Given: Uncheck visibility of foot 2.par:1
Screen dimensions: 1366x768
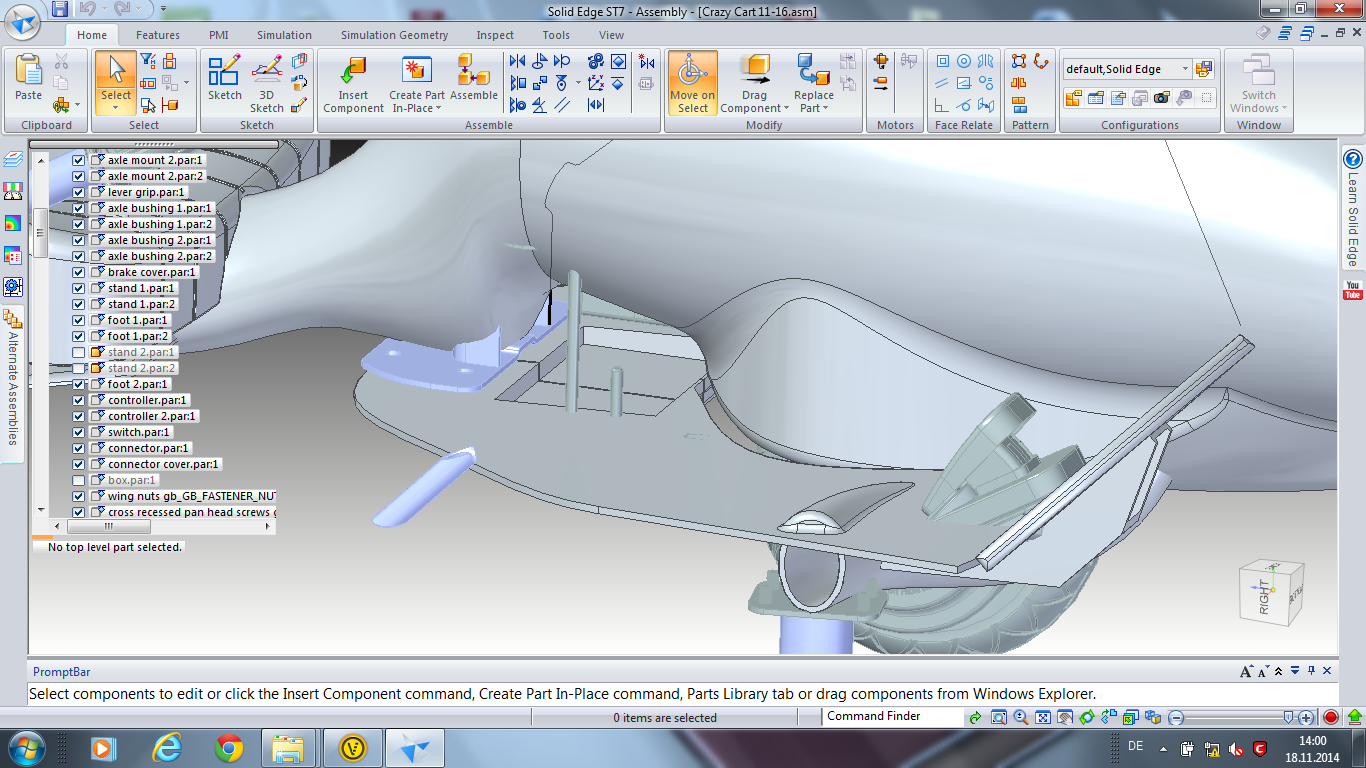Looking at the screenshot, I should 78,384.
